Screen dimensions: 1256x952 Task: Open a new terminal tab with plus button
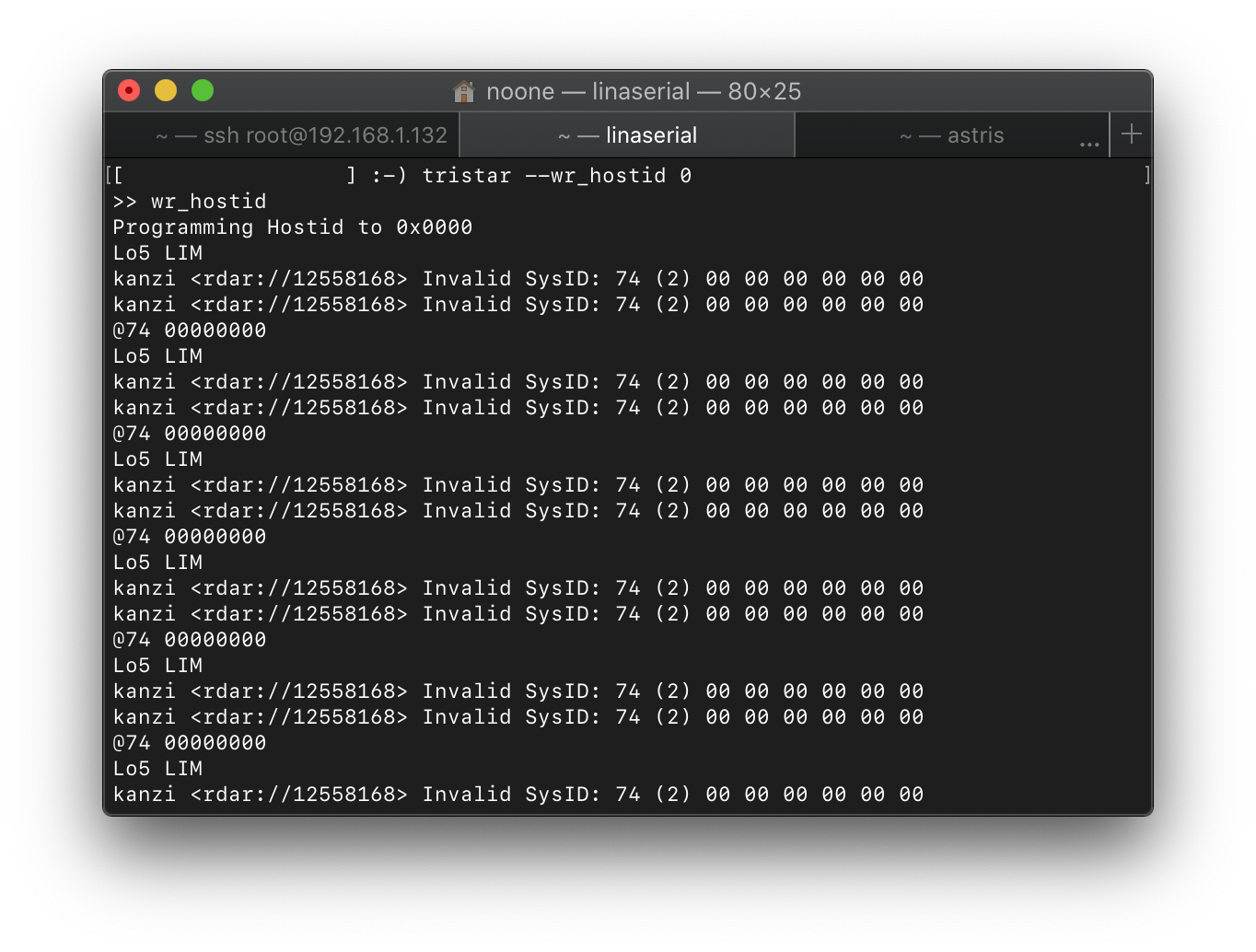1132,134
